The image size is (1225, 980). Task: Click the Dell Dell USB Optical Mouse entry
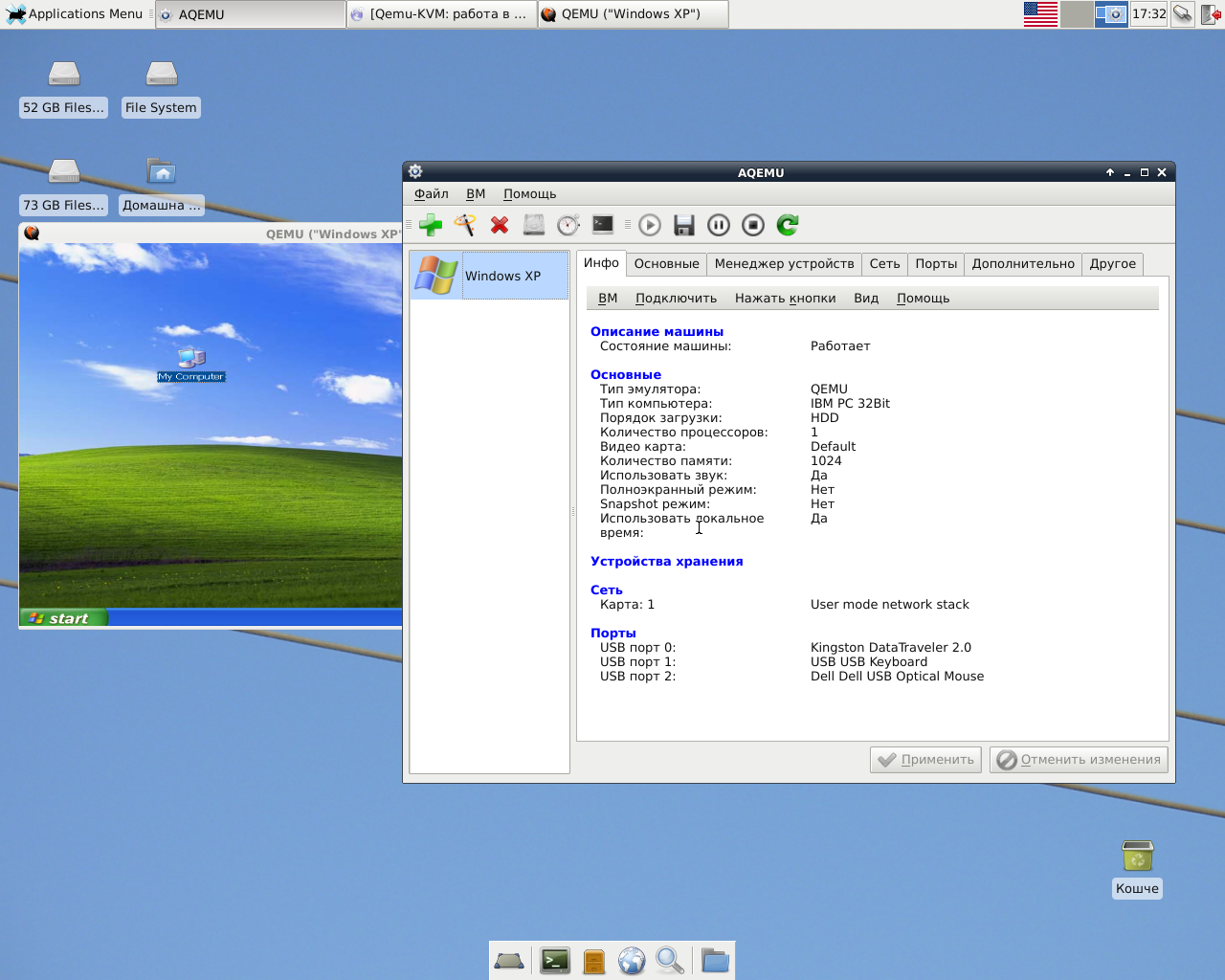coord(897,677)
